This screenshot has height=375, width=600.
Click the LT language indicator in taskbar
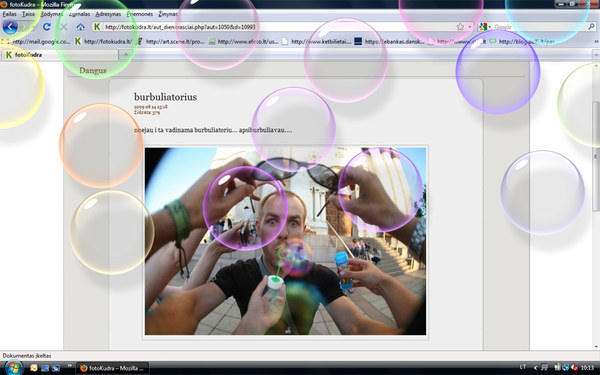click(523, 367)
